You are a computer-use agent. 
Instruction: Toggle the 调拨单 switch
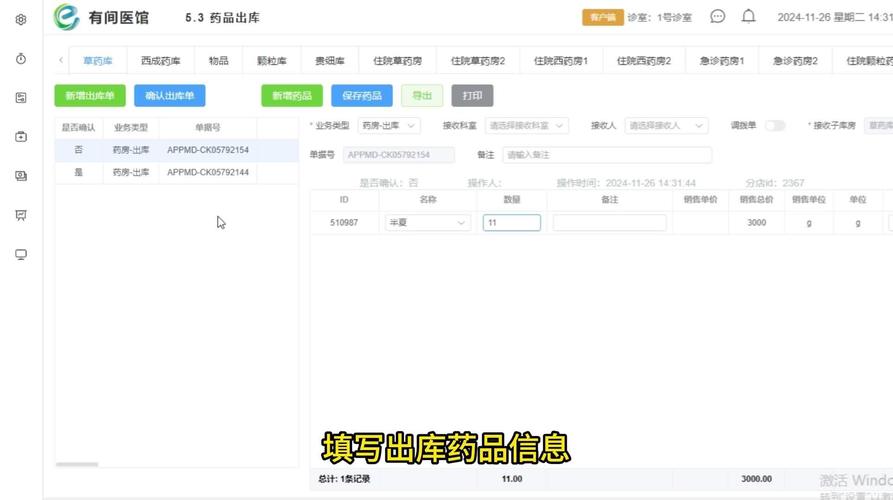775,125
